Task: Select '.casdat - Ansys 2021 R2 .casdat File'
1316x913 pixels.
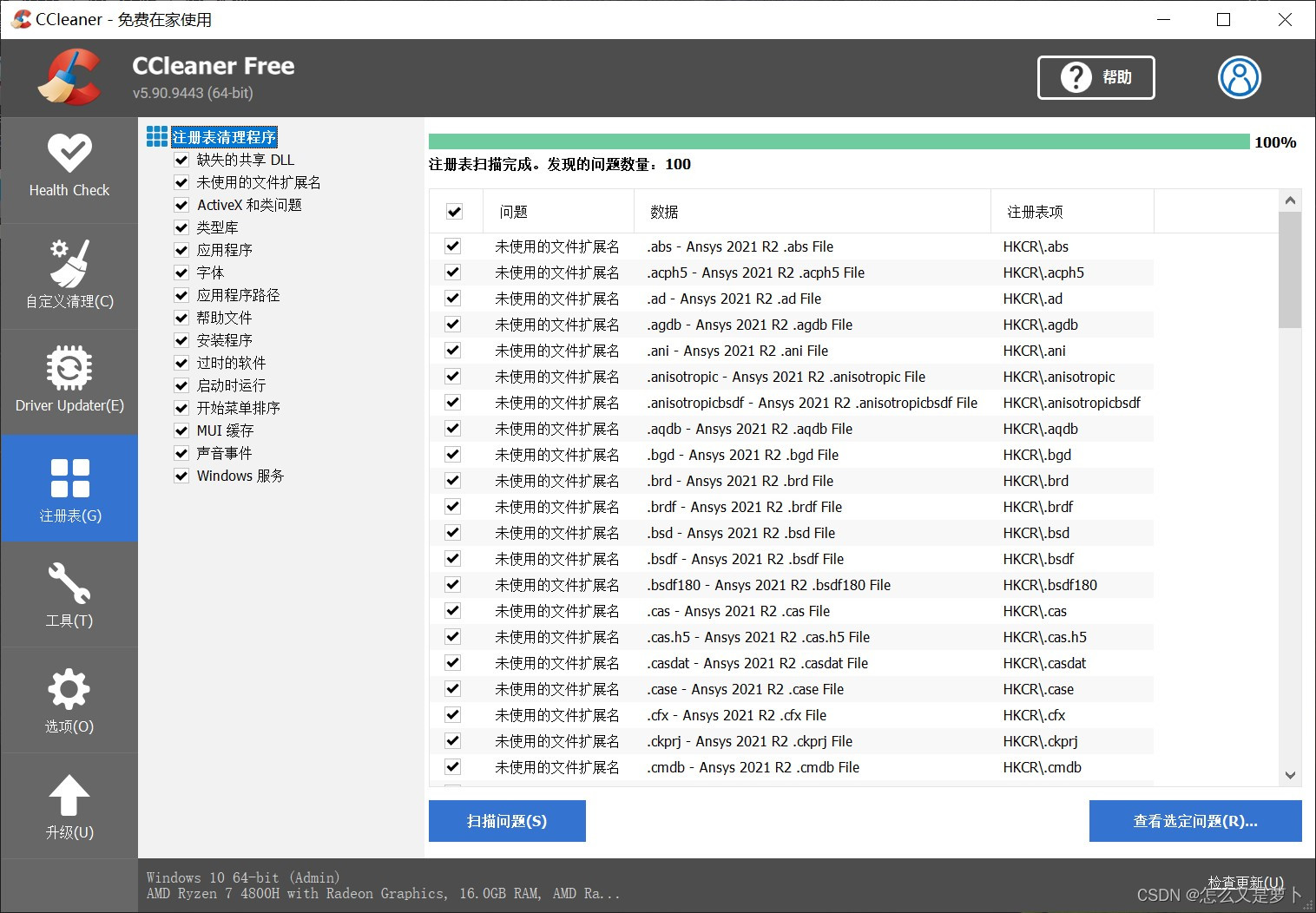Action: [x=757, y=663]
